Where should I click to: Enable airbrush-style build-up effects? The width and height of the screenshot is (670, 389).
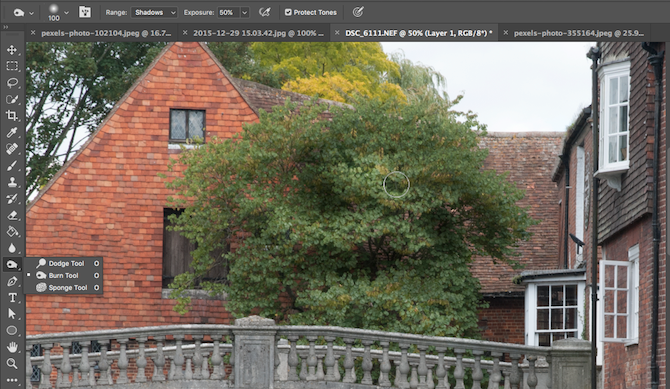pos(264,12)
